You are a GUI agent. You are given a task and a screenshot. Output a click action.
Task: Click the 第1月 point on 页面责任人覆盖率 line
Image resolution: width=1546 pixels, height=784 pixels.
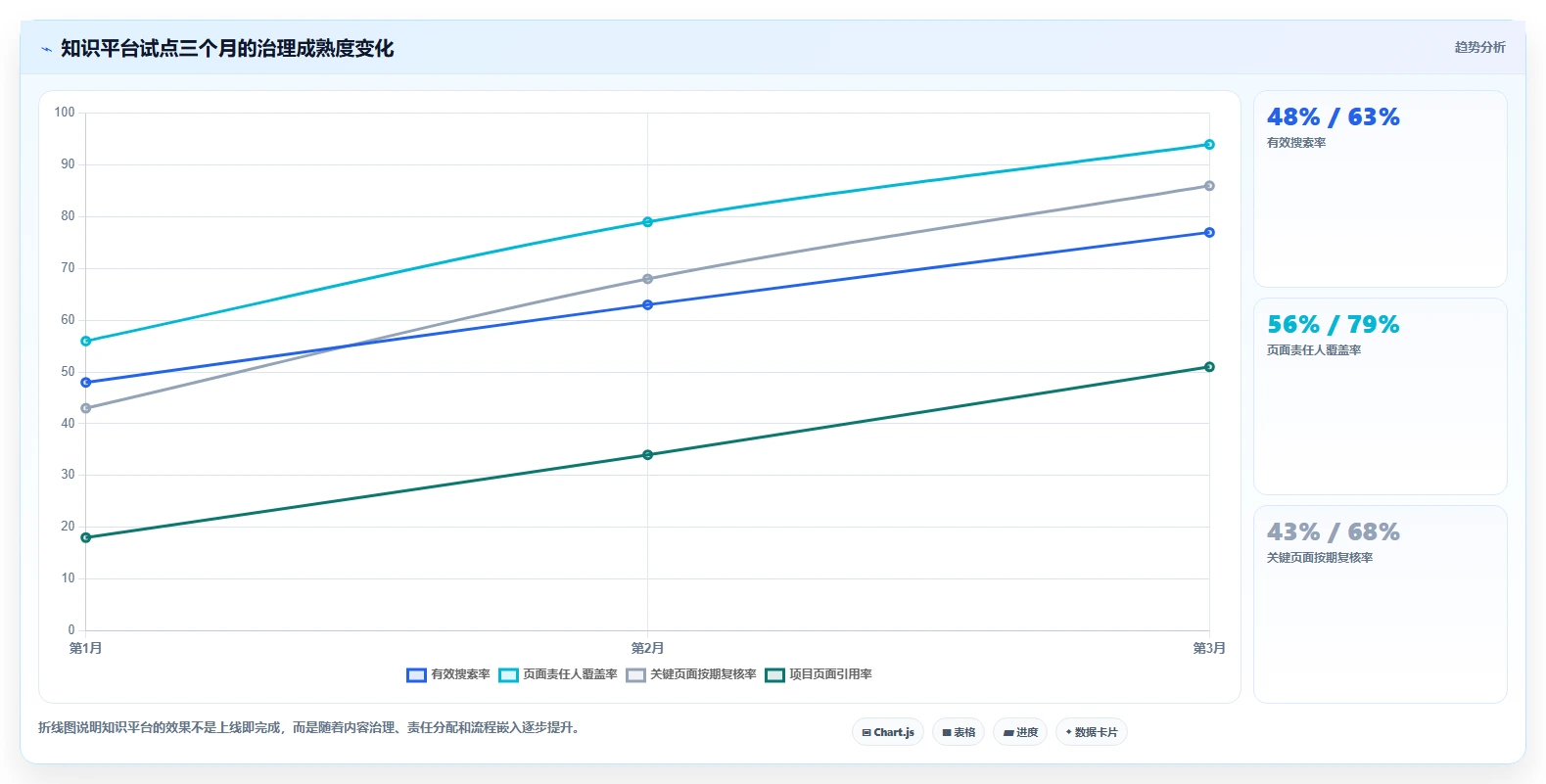point(86,342)
